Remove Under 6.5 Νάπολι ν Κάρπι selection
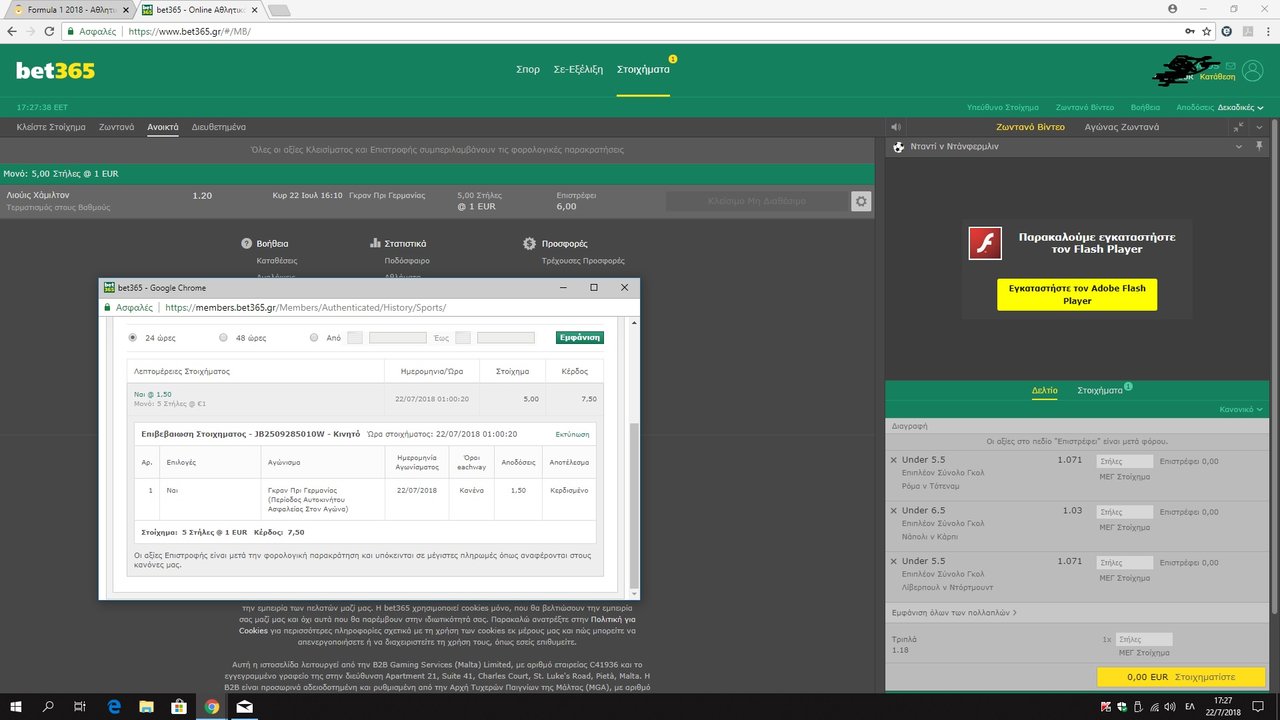The height and width of the screenshot is (720, 1280). click(894, 511)
